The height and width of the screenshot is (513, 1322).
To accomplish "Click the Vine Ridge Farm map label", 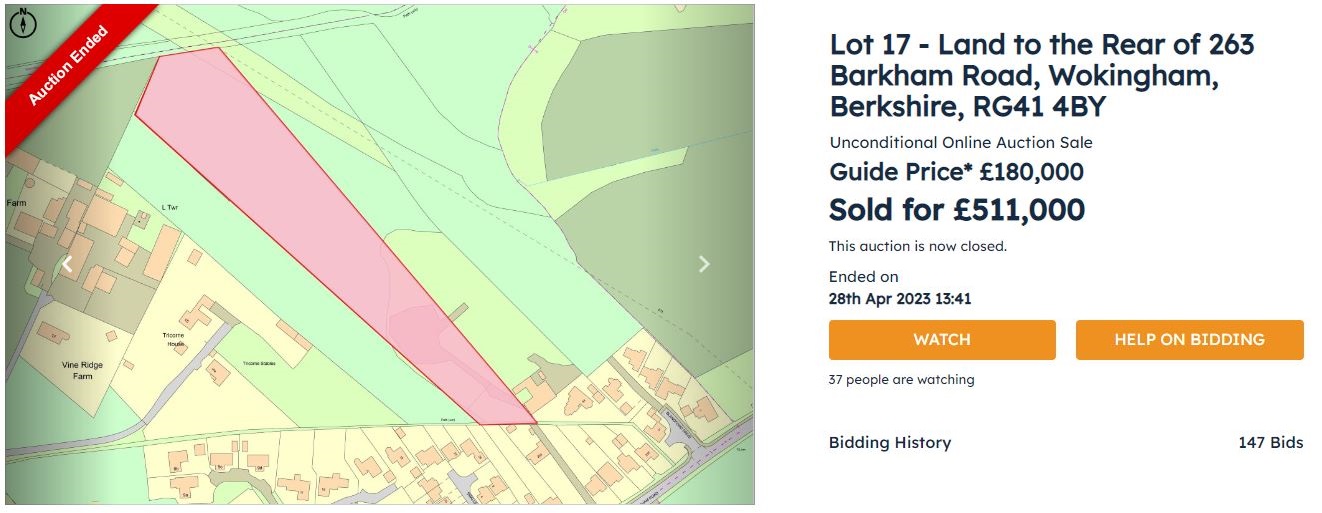I will coord(81,370).
